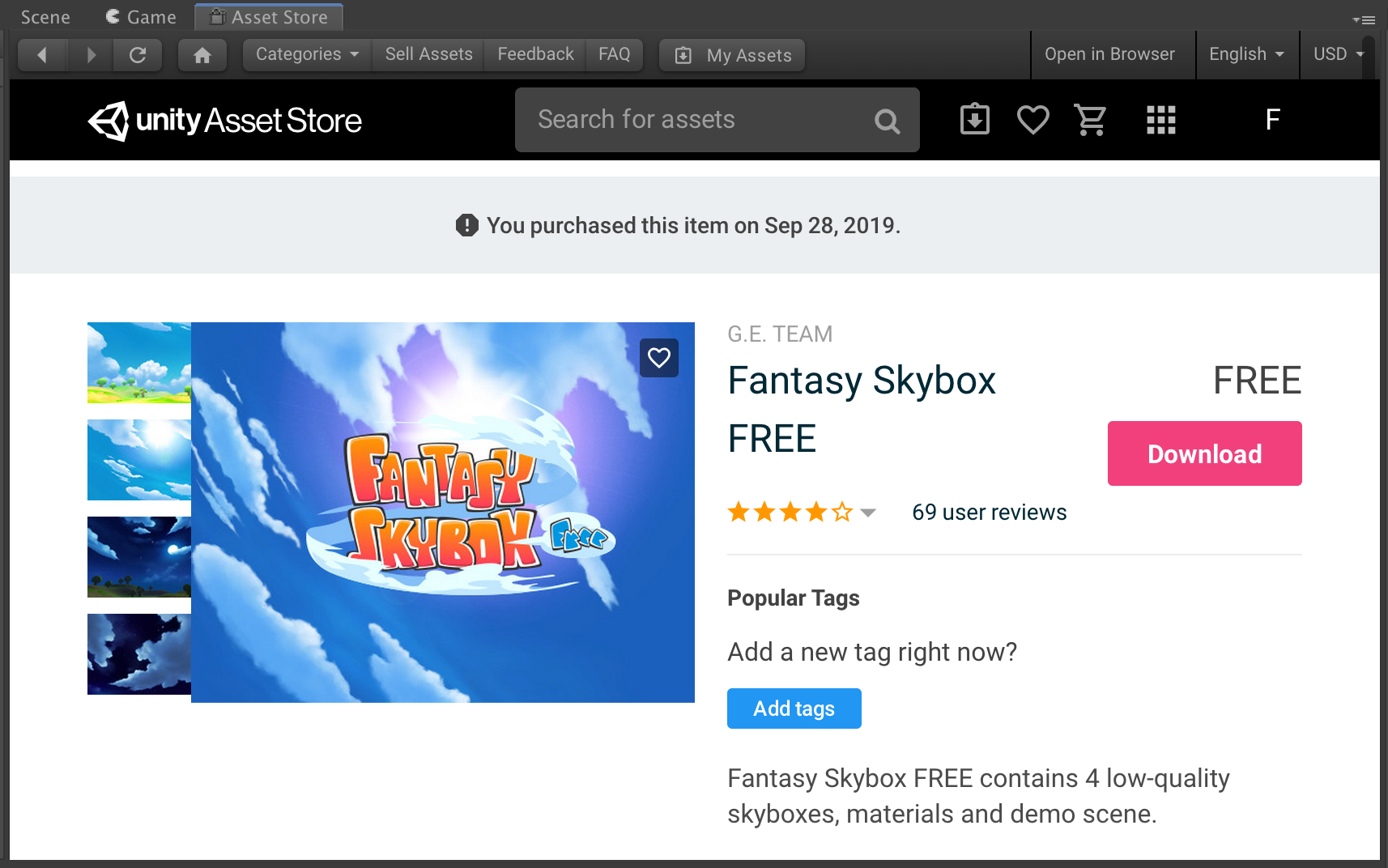Click the Add tags button

[x=794, y=708]
